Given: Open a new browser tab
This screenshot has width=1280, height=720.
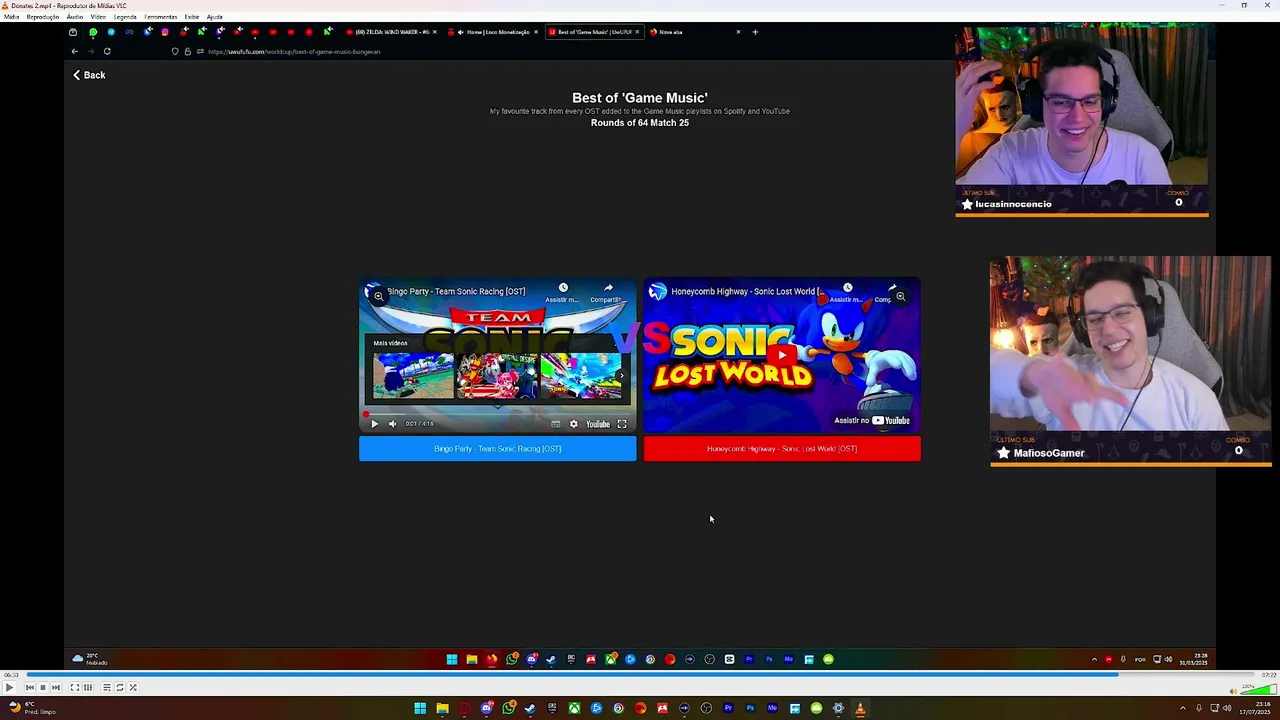Looking at the screenshot, I should 755,32.
